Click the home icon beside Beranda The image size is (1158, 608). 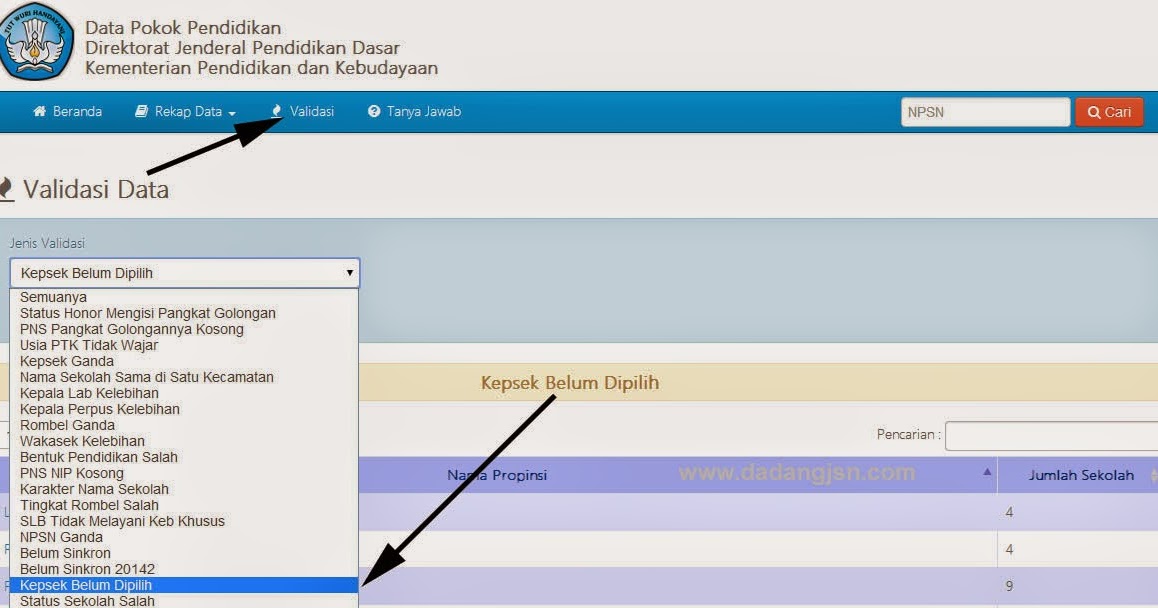(x=38, y=111)
